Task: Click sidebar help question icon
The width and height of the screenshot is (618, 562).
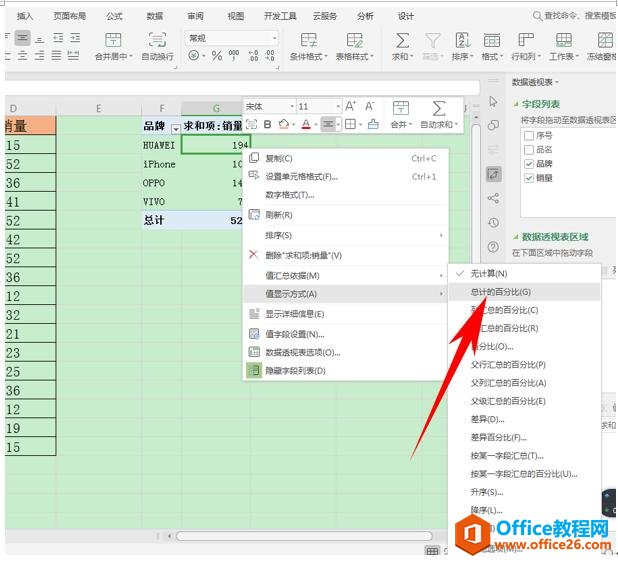Action: point(493,247)
